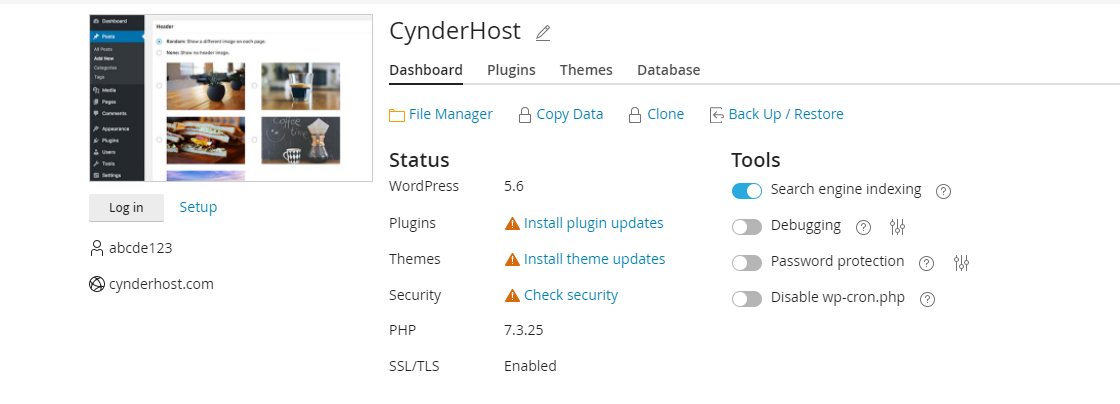Click the lock icon beside Clone
This screenshot has height=404, width=1120.
point(634,115)
